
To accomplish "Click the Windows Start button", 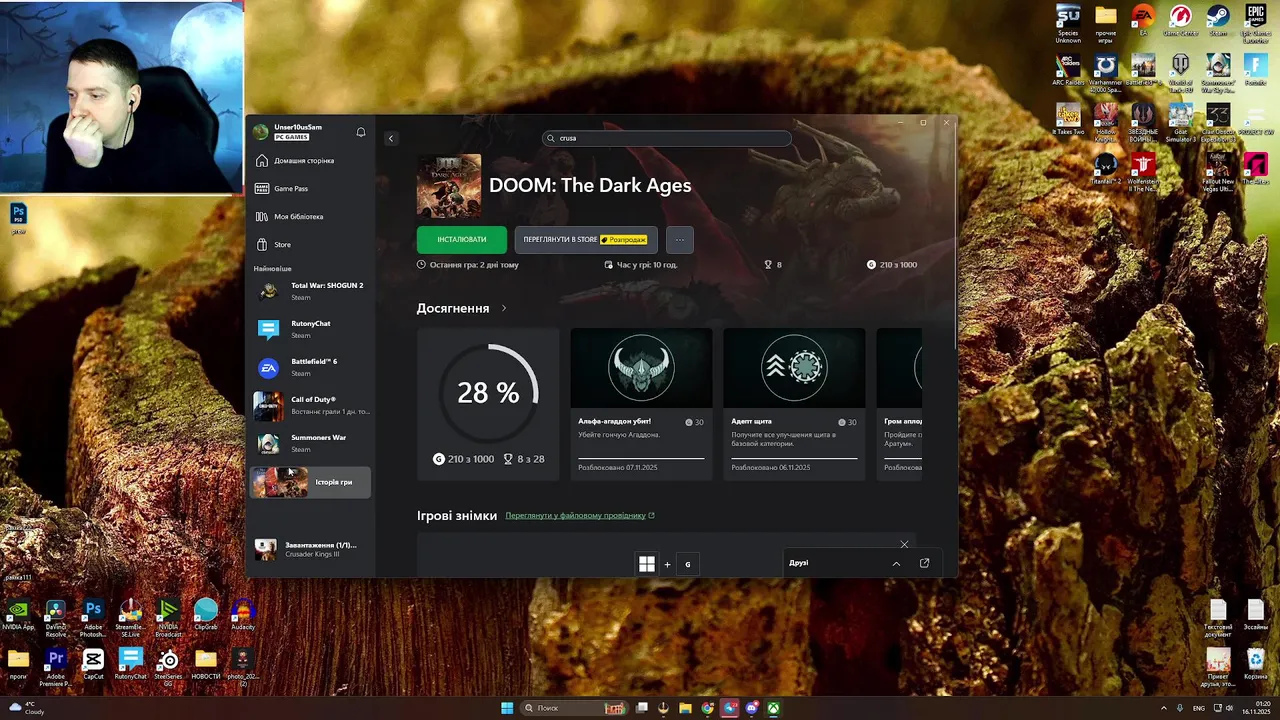I will tap(507, 708).
